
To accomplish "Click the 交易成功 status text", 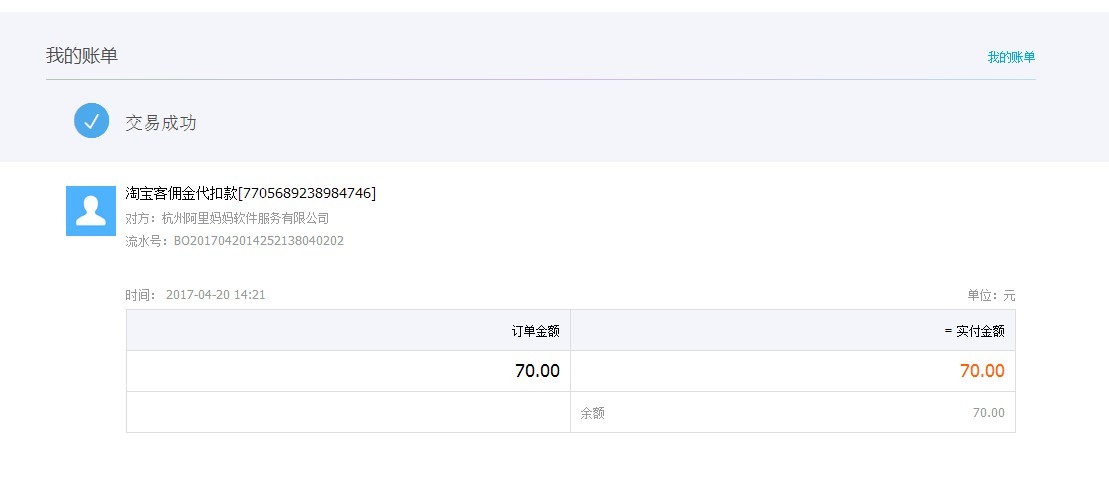I will [x=161, y=123].
